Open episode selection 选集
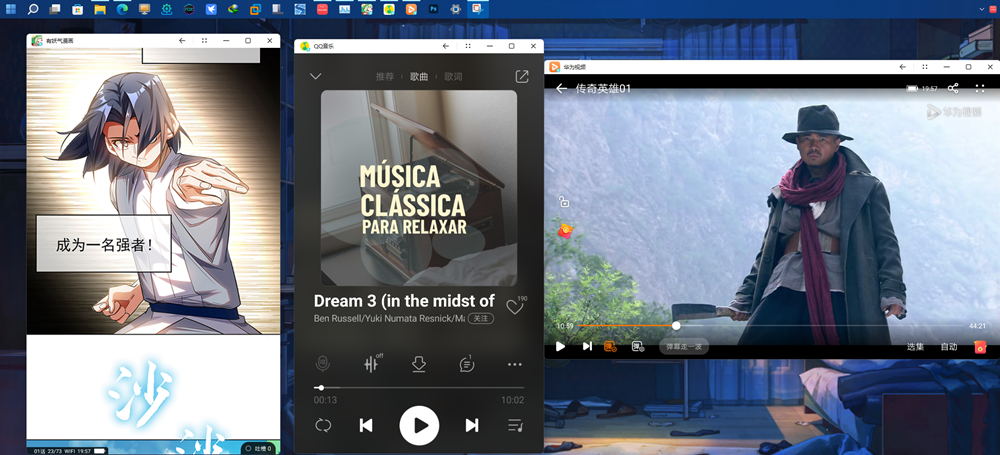This screenshot has height=455, width=1000. (916, 347)
